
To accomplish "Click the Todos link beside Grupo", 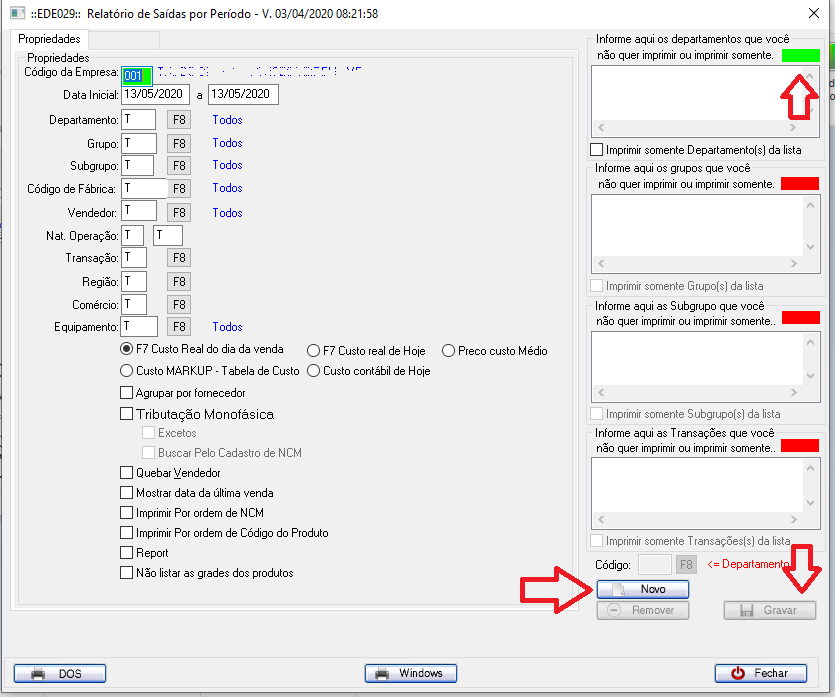I will point(227,143).
